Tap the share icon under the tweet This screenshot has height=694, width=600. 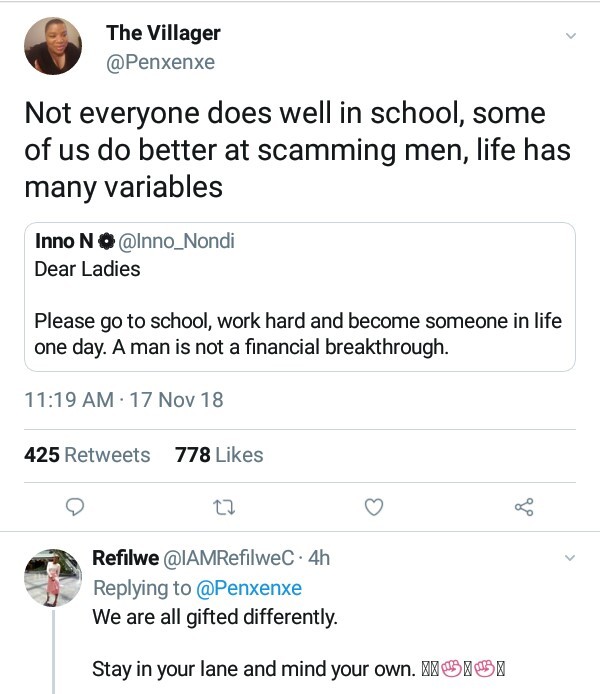pos(524,508)
